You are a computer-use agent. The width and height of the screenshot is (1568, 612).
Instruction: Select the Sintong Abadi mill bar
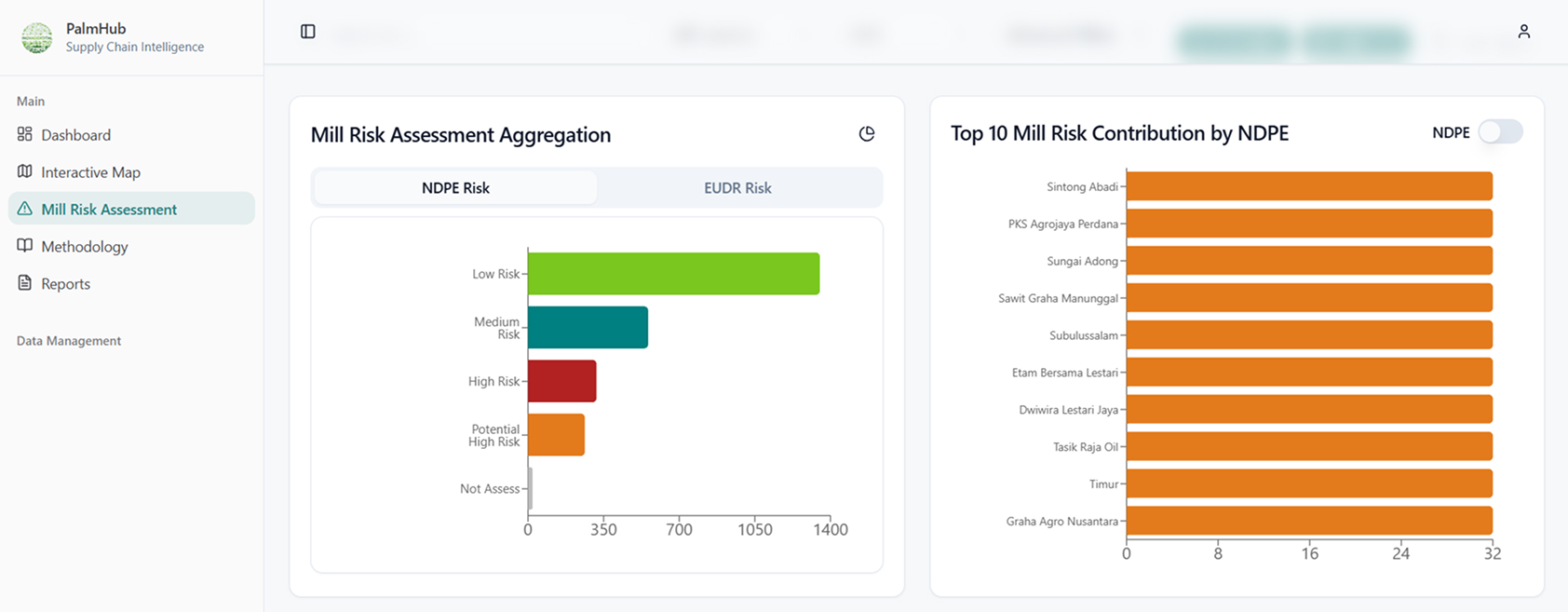[x=1308, y=186]
